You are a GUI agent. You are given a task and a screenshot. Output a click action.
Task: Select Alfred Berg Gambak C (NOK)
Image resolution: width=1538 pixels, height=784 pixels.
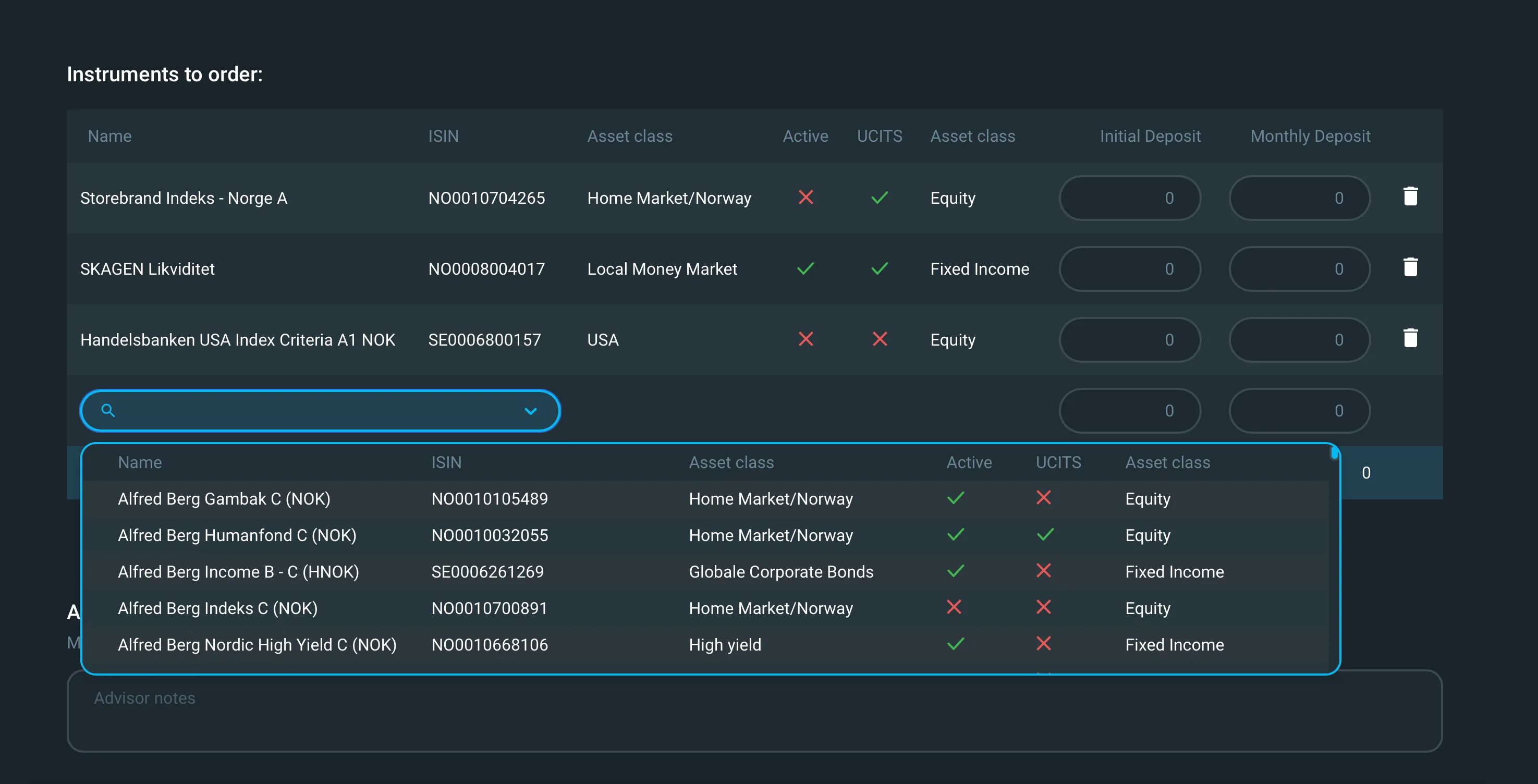click(x=705, y=498)
